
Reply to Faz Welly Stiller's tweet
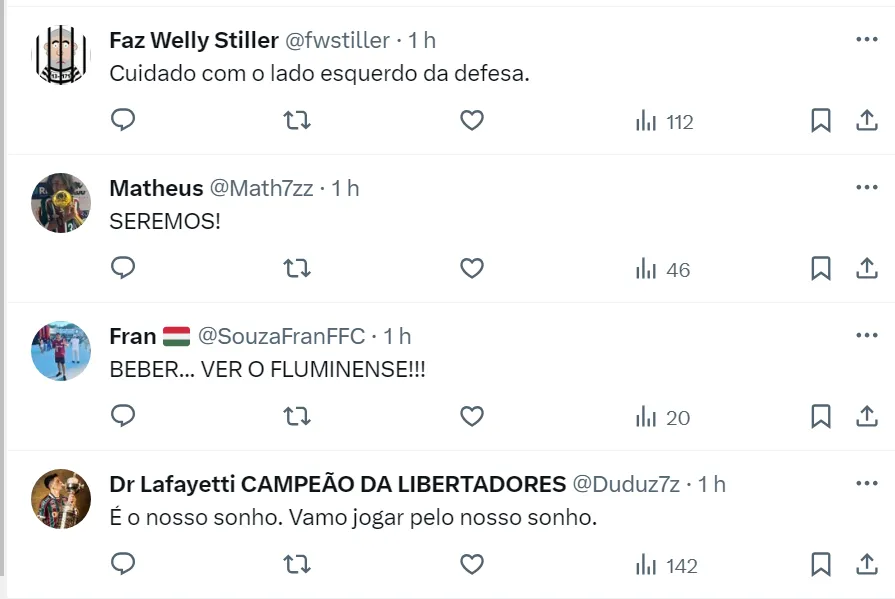pyautogui.click(x=122, y=121)
